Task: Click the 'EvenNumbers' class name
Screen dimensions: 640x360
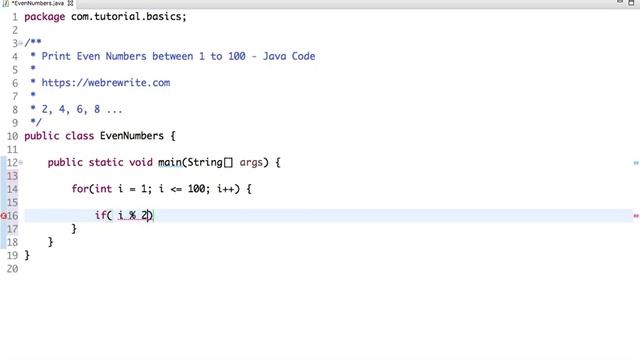Action: click(x=132, y=136)
